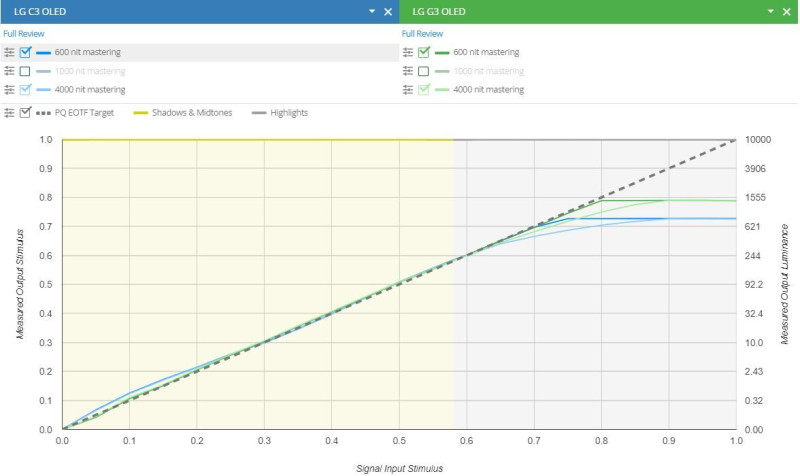Screen dimensions: 800x476
Task: Enable the LG G3 1000 nit mastering checkbox
Action: [x=423, y=71]
